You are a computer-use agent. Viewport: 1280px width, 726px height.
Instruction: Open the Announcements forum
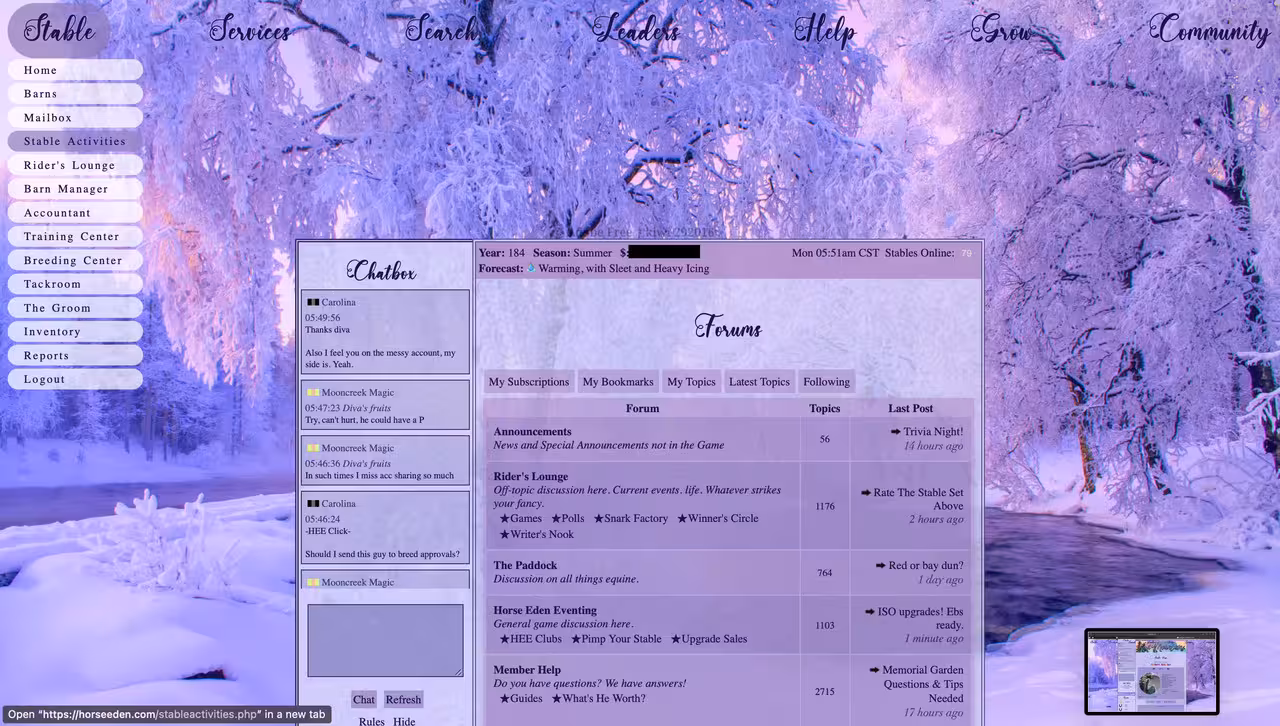[x=532, y=432]
